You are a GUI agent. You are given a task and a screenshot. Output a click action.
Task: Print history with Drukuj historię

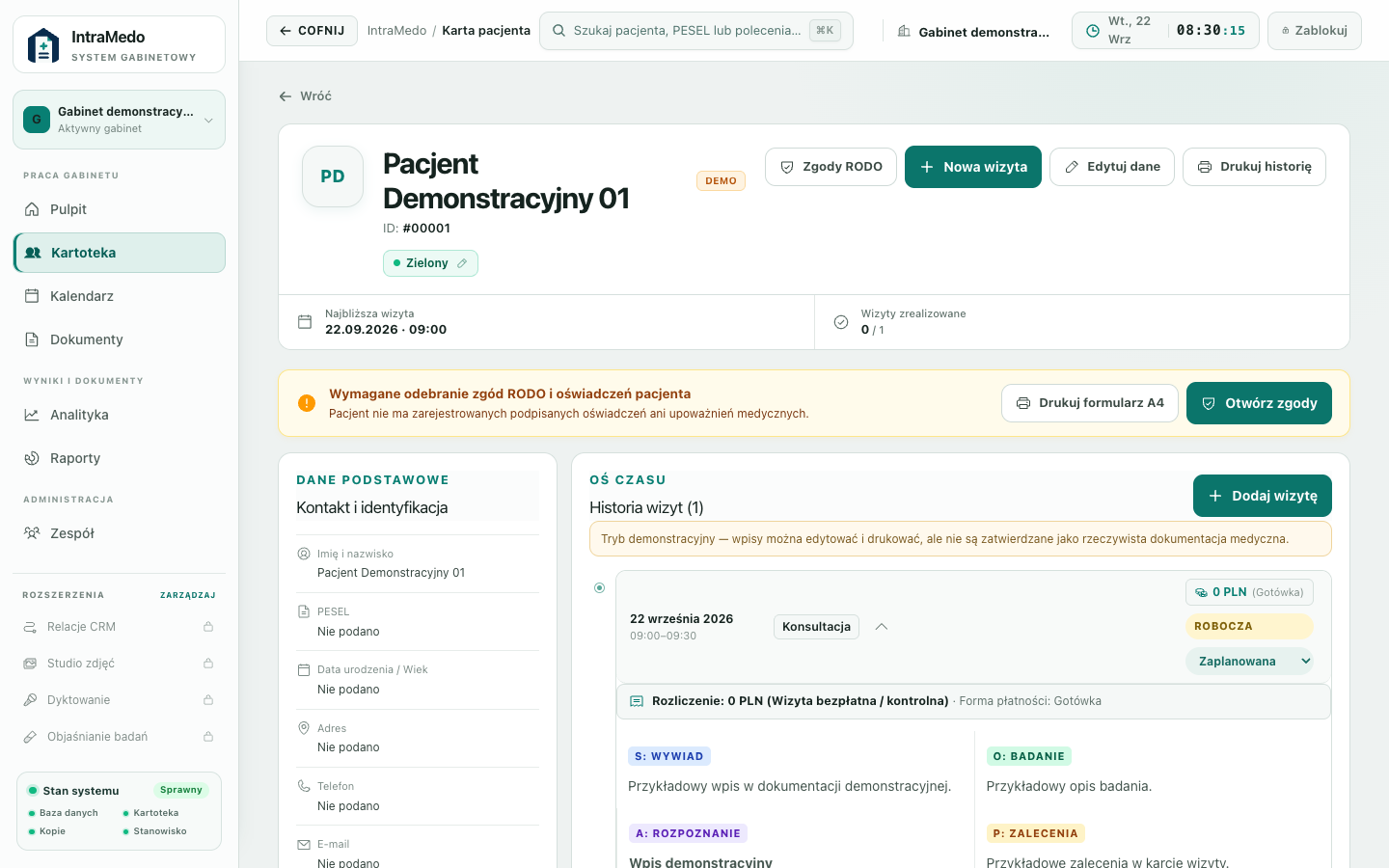tap(1254, 167)
